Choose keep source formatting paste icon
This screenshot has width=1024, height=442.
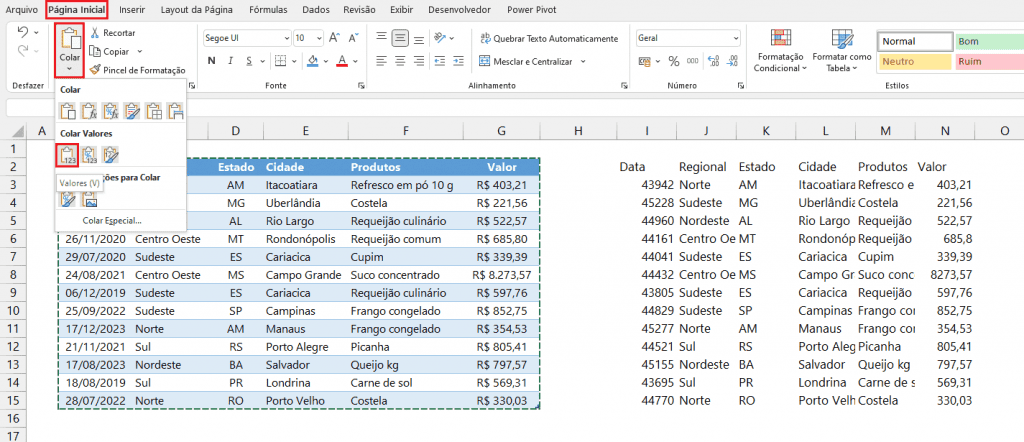pyautogui.click(x=132, y=111)
